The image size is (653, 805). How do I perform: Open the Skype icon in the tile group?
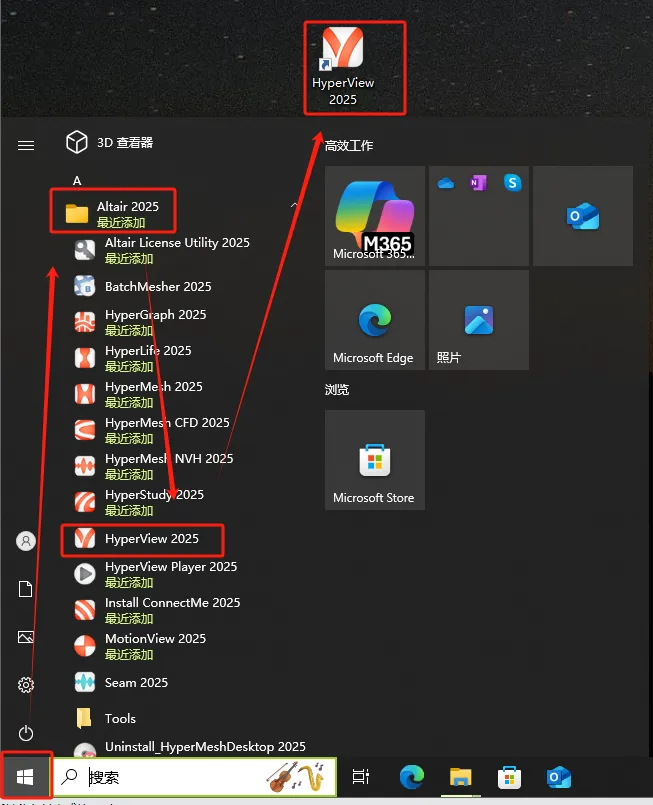coord(512,182)
